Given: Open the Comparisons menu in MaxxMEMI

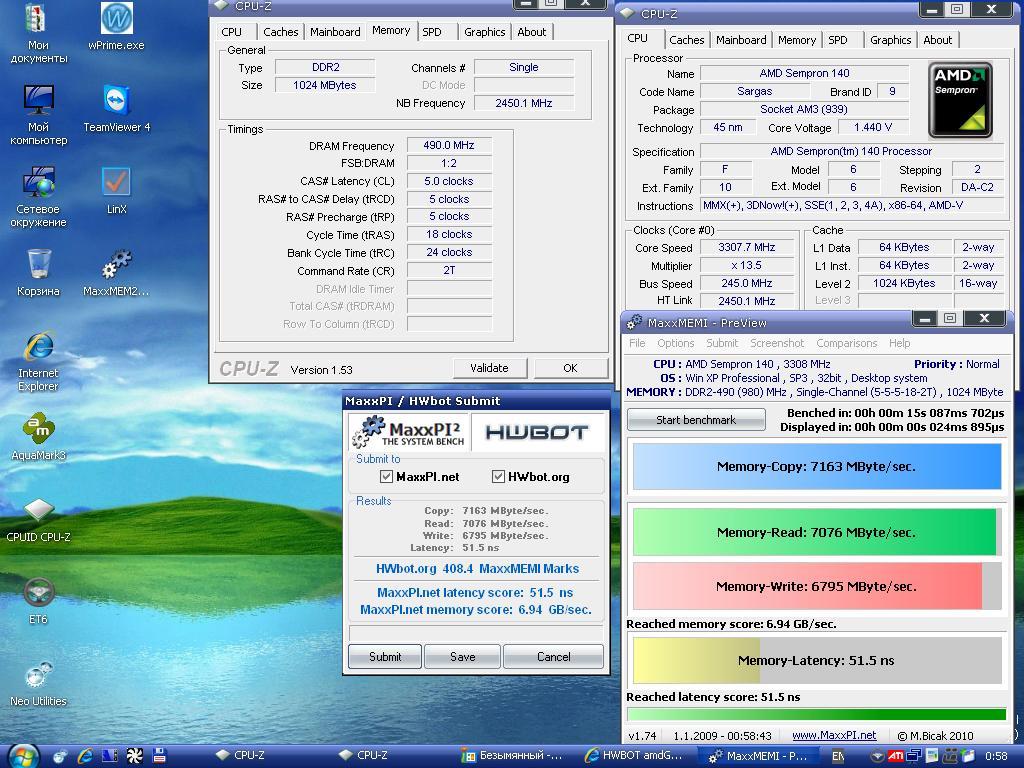Looking at the screenshot, I should pos(846,343).
